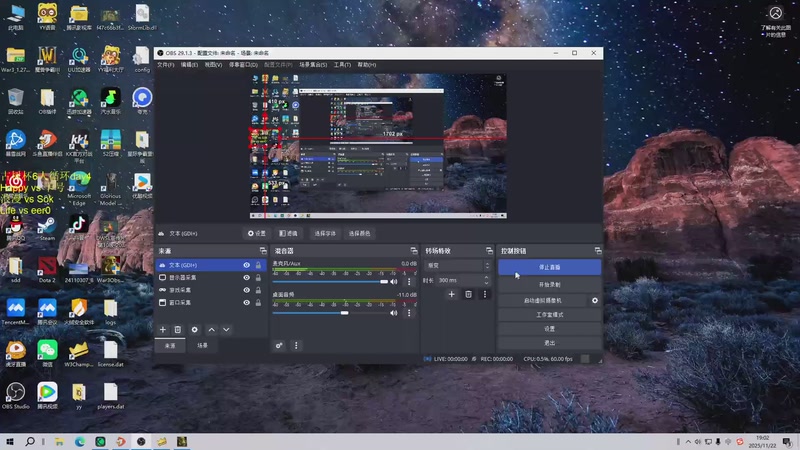The width and height of the screenshot is (800, 450).
Task: Click virtual camera settings gear icon
Action: [x=595, y=300]
